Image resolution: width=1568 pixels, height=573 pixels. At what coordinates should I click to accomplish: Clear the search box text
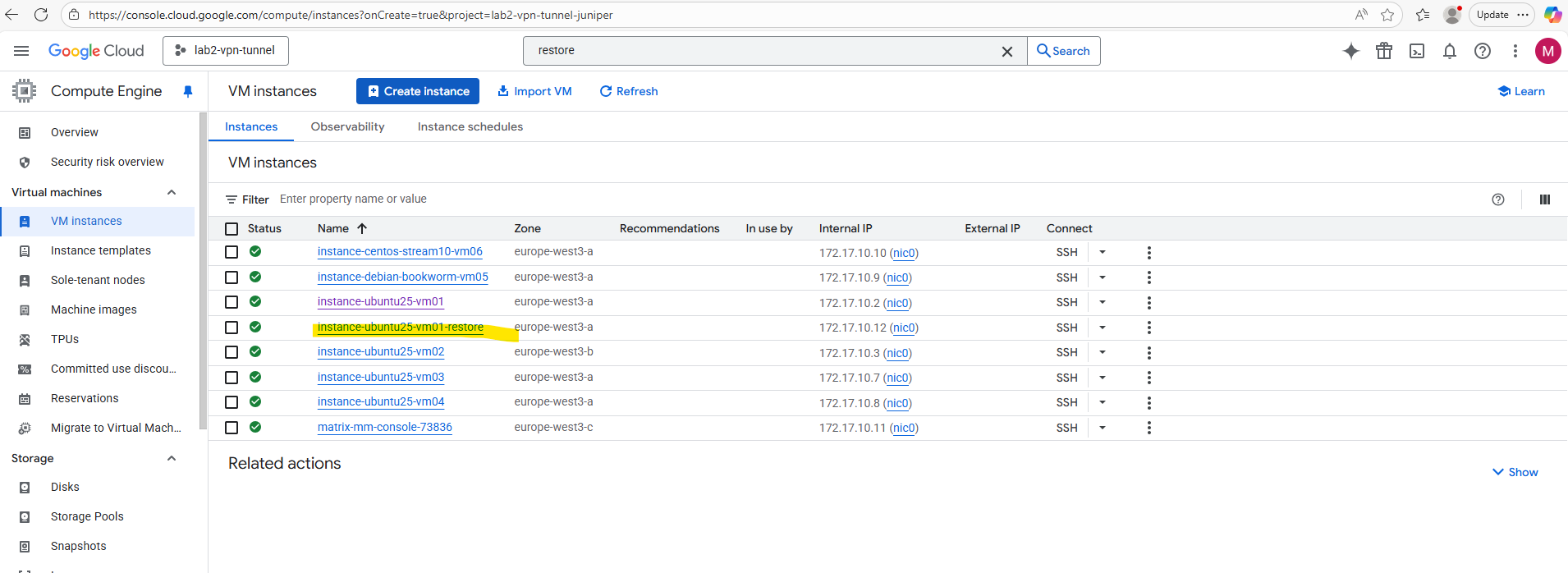click(1007, 51)
